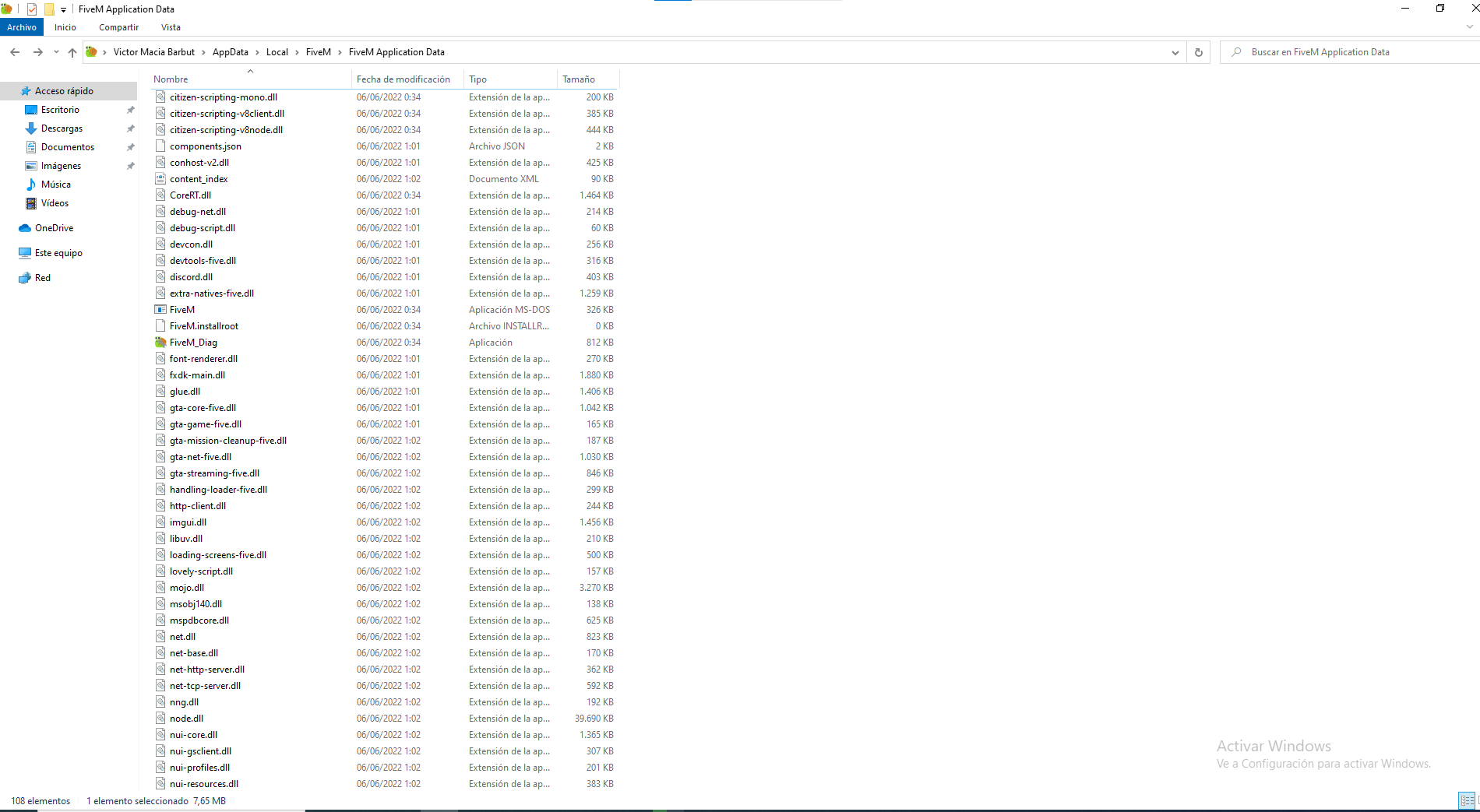The image size is (1480, 812).
Task: Go up one folder level
Action: tap(72, 52)
